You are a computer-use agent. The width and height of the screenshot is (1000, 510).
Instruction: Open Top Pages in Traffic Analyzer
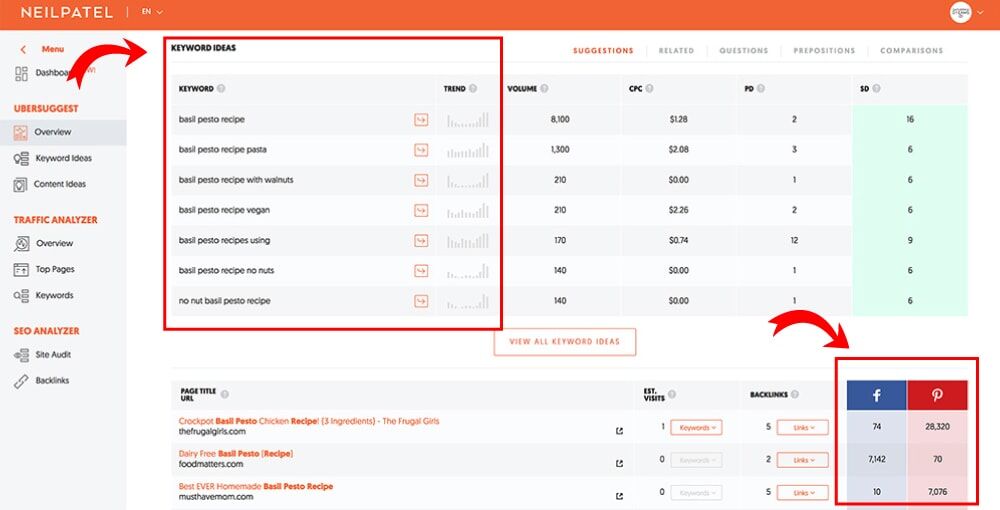(x=55, y=269)
